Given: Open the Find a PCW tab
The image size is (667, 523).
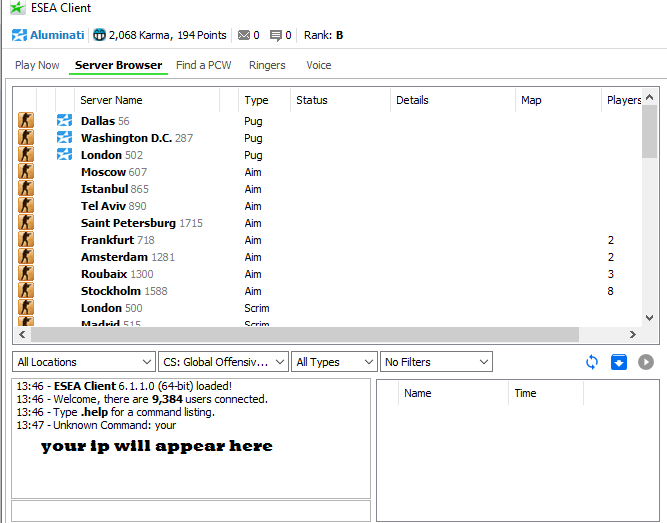Looking at the screenshot, I should pos(203,65).
